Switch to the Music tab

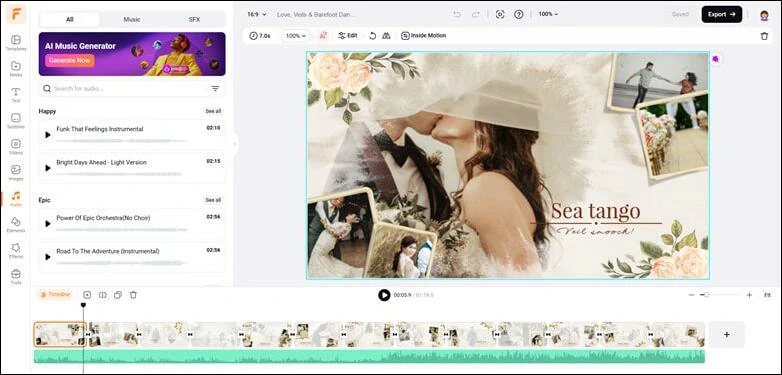tap(132, 19)
